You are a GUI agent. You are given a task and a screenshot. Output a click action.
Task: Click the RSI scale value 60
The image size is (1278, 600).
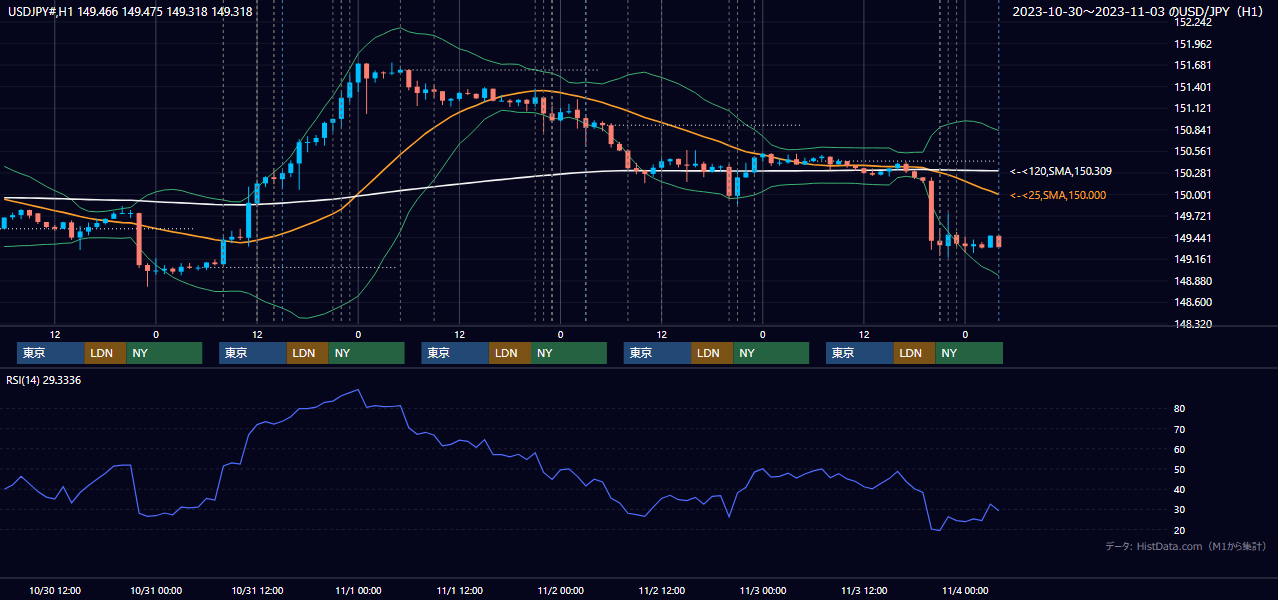coord(1180,449)
